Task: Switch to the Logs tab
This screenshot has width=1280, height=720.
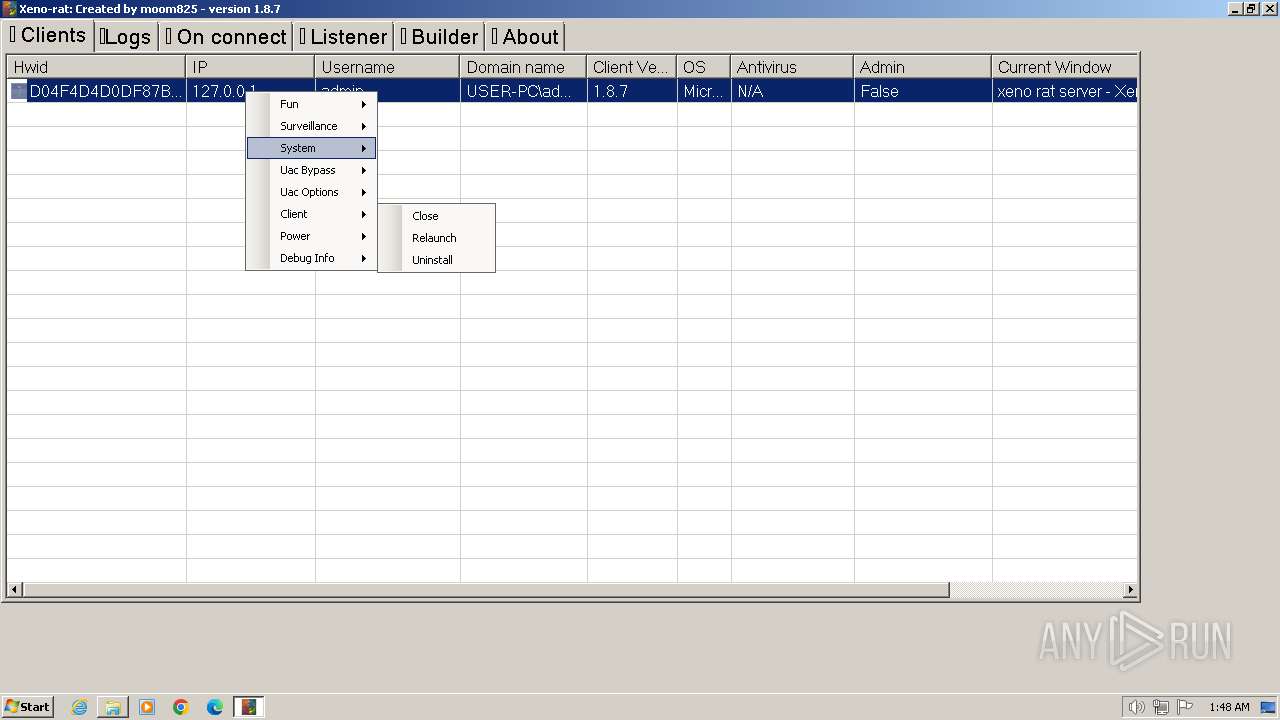Action: (126, 37)
